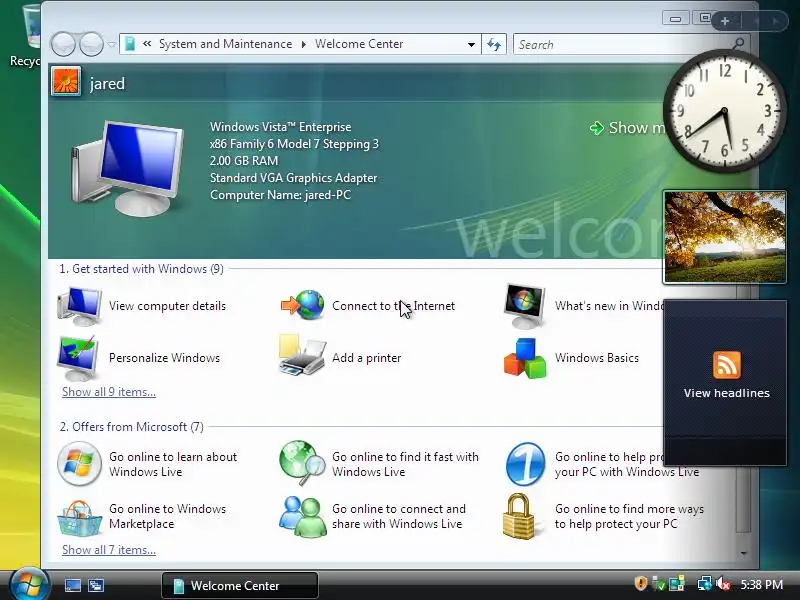This screenshot has width=800, height=600.
Task: Click Computer Name: jared-PC text
Action: pos(281,195)
